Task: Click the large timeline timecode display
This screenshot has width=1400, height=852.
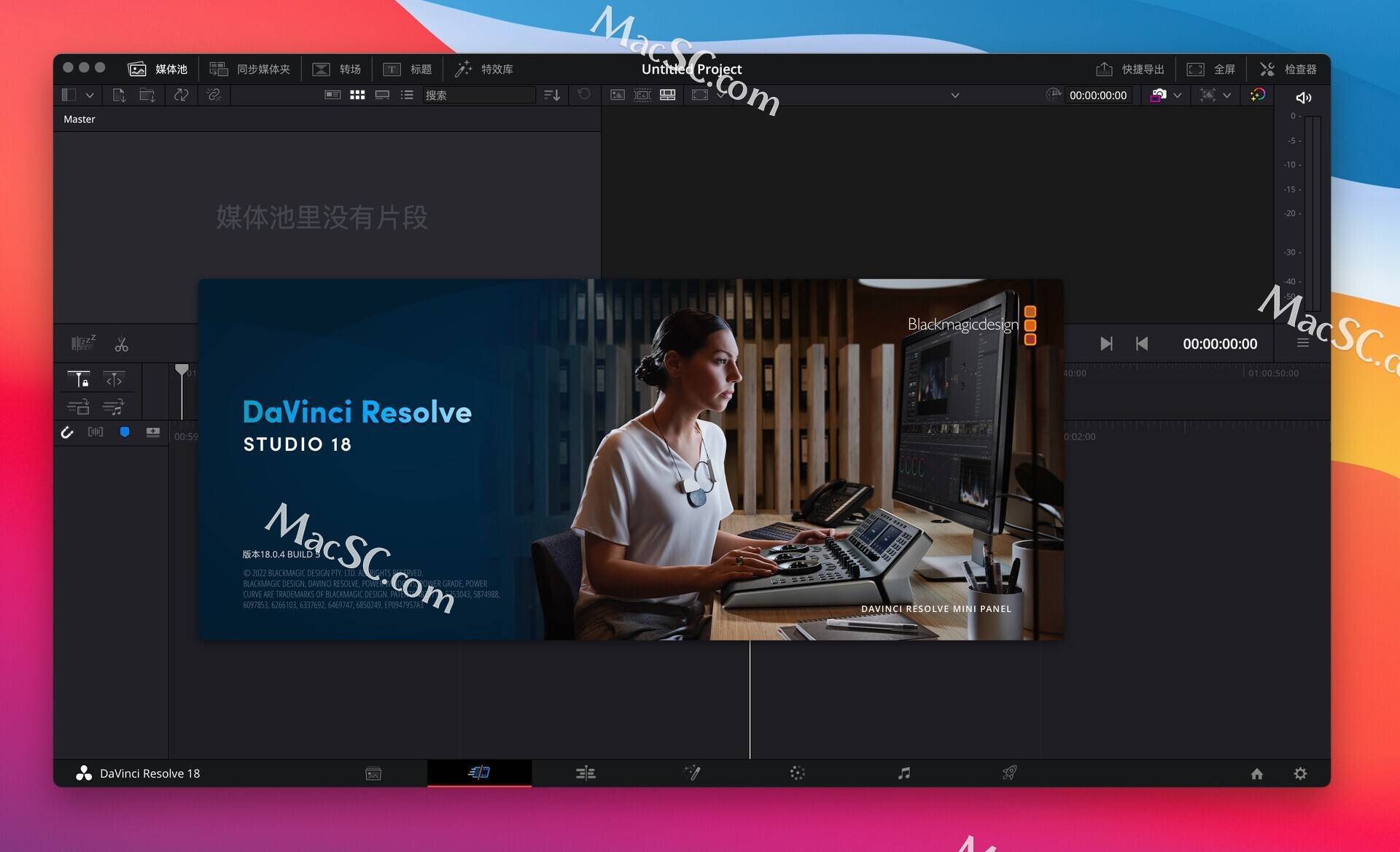Action: click(1220, 344)
